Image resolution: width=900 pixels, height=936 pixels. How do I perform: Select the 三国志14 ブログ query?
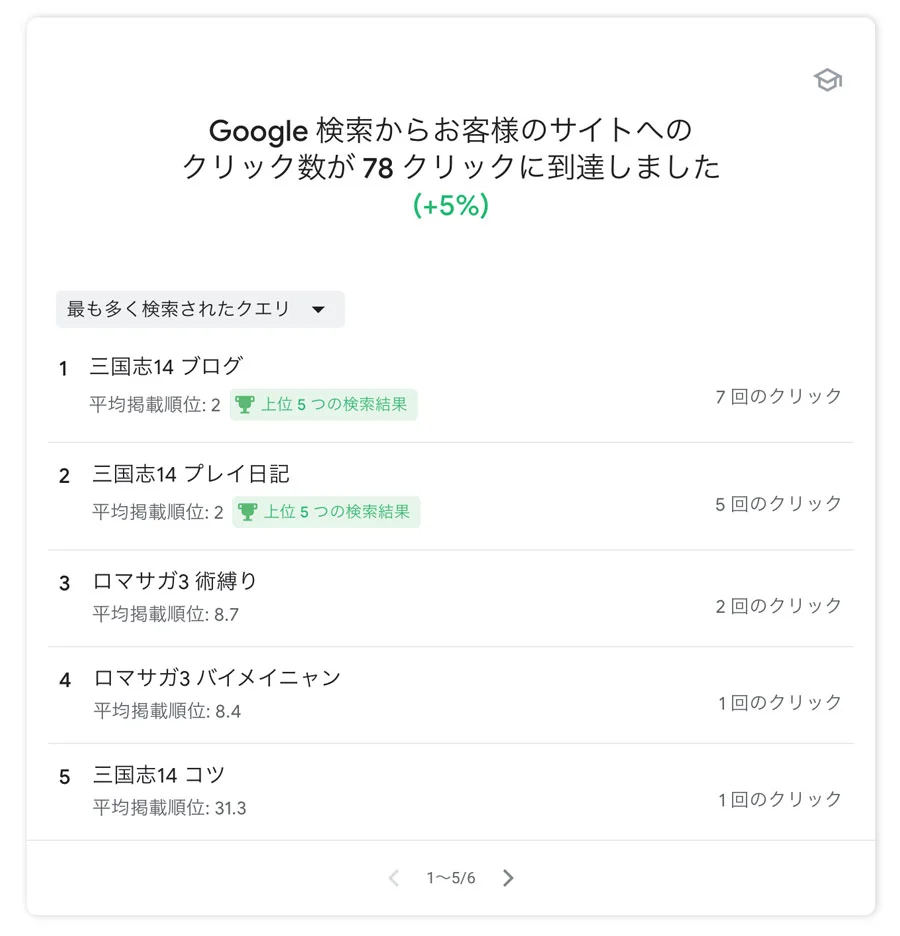[x=166, y=366]
